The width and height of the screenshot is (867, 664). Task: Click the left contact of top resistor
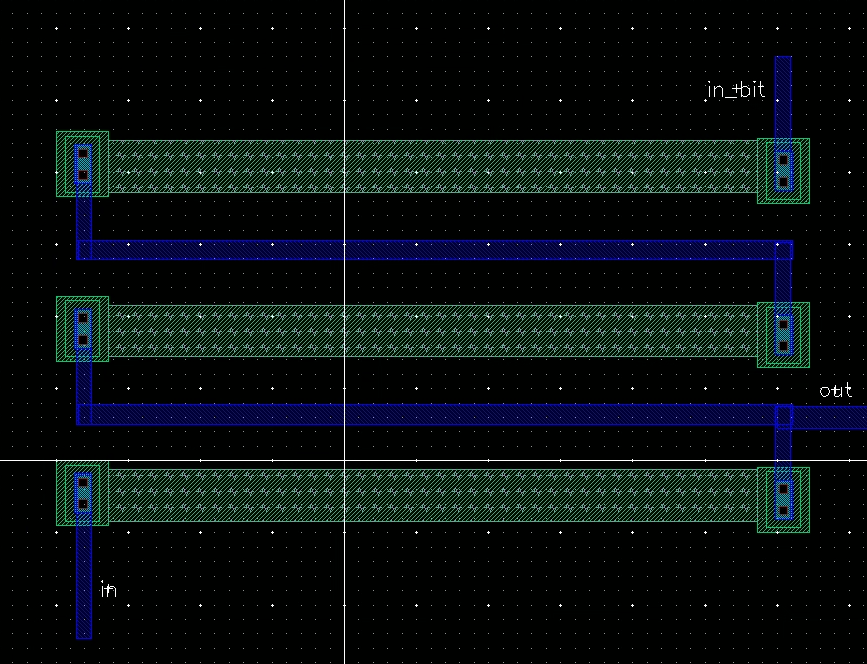point(82,164)
